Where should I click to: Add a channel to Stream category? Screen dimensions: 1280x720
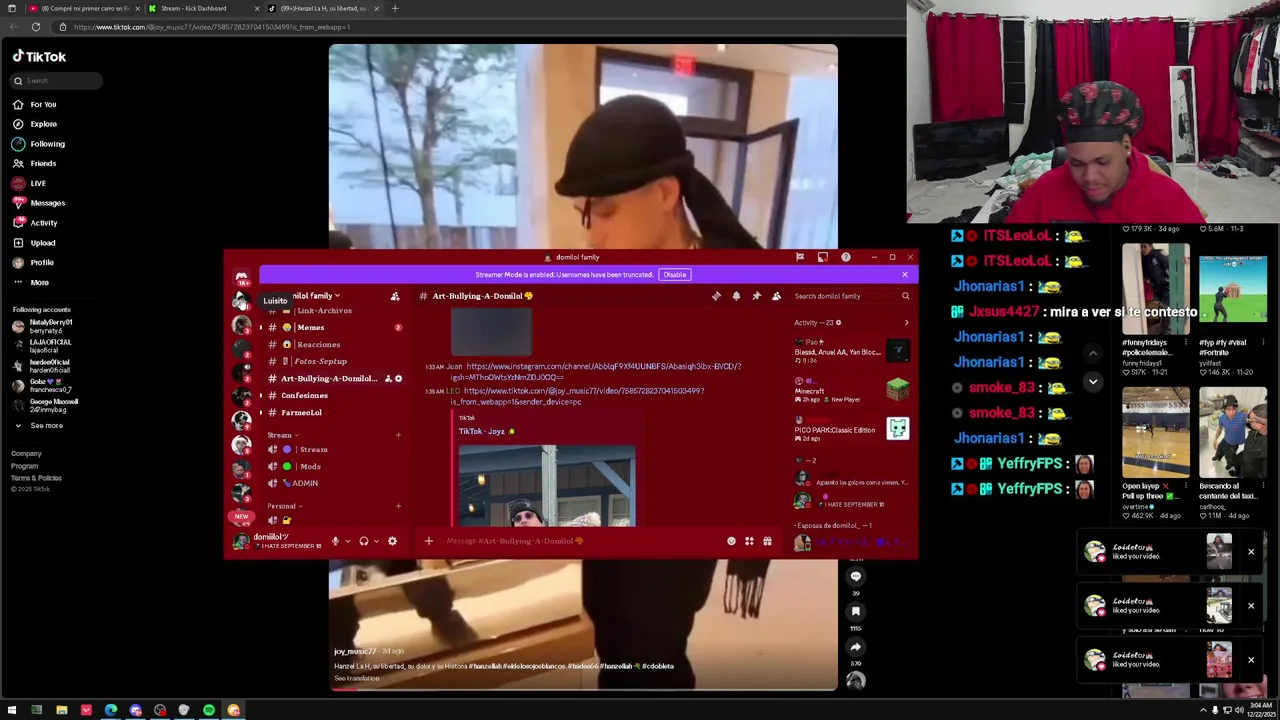click(x=398, y=435)
